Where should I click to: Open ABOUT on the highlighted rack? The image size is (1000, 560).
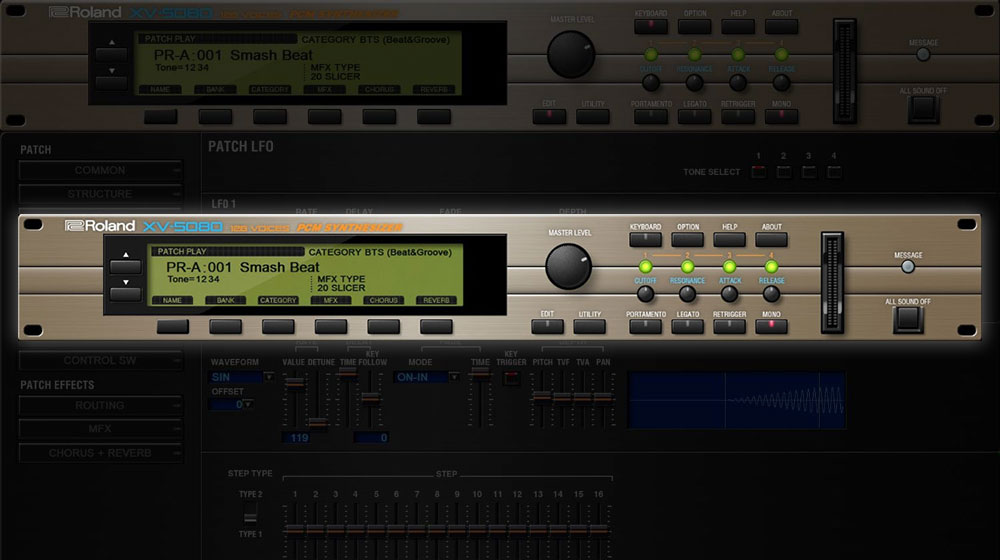(x=771, y=240)
